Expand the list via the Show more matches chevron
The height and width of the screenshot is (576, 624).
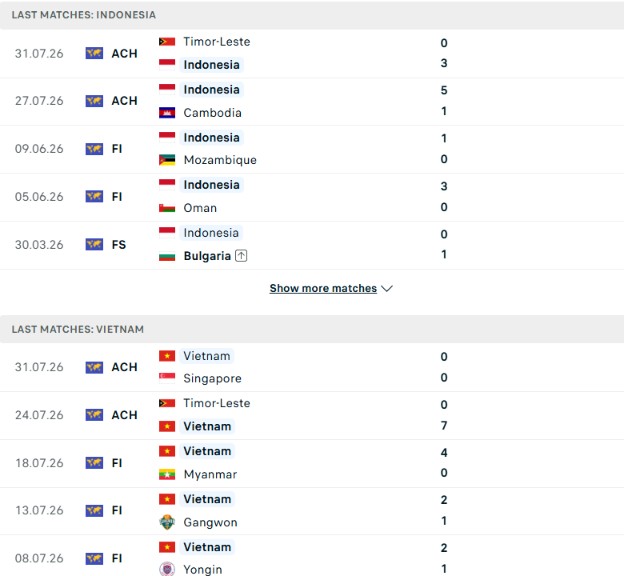(x=387, y=288)
